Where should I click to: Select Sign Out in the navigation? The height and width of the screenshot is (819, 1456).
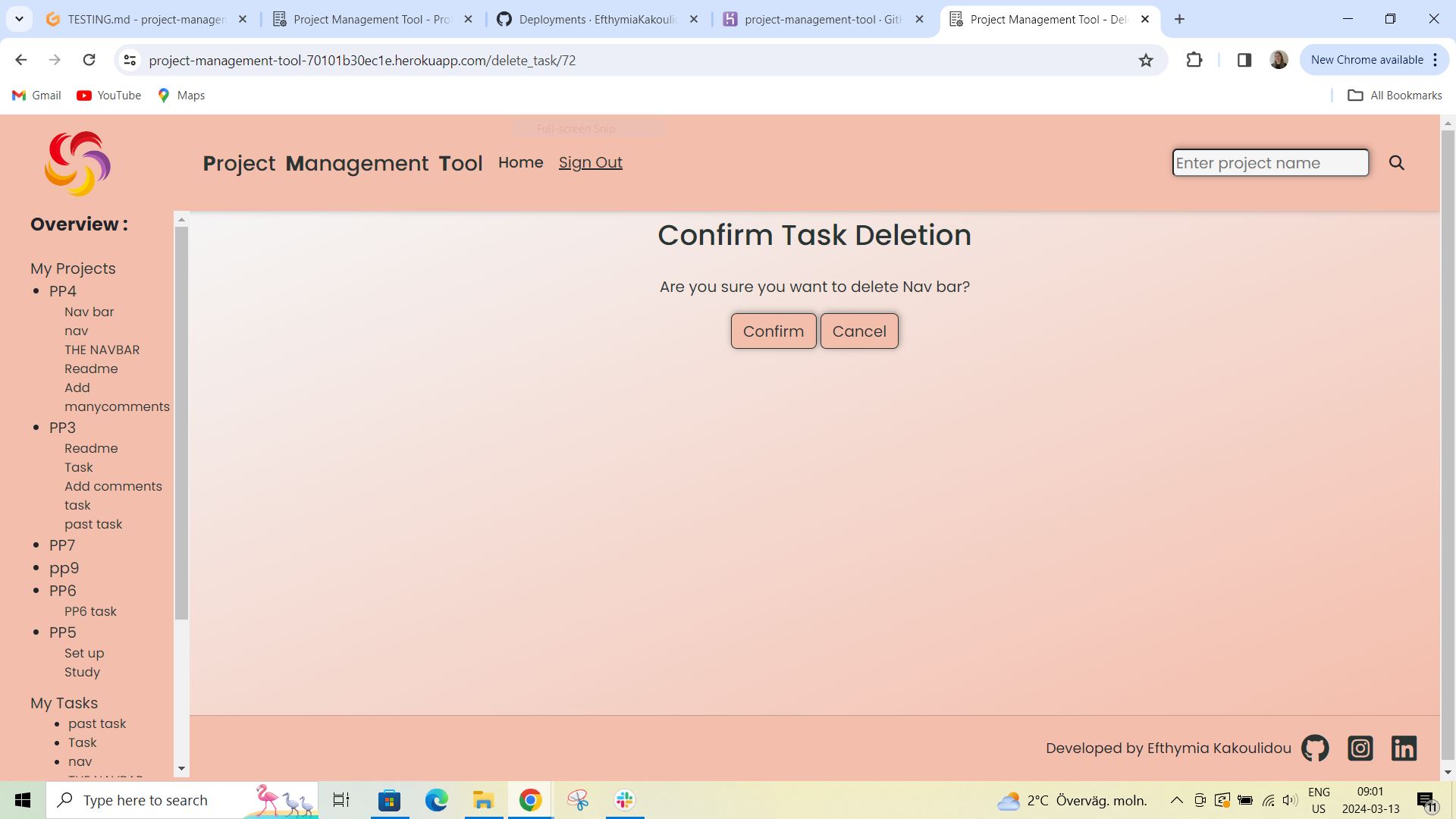point(591,162)
